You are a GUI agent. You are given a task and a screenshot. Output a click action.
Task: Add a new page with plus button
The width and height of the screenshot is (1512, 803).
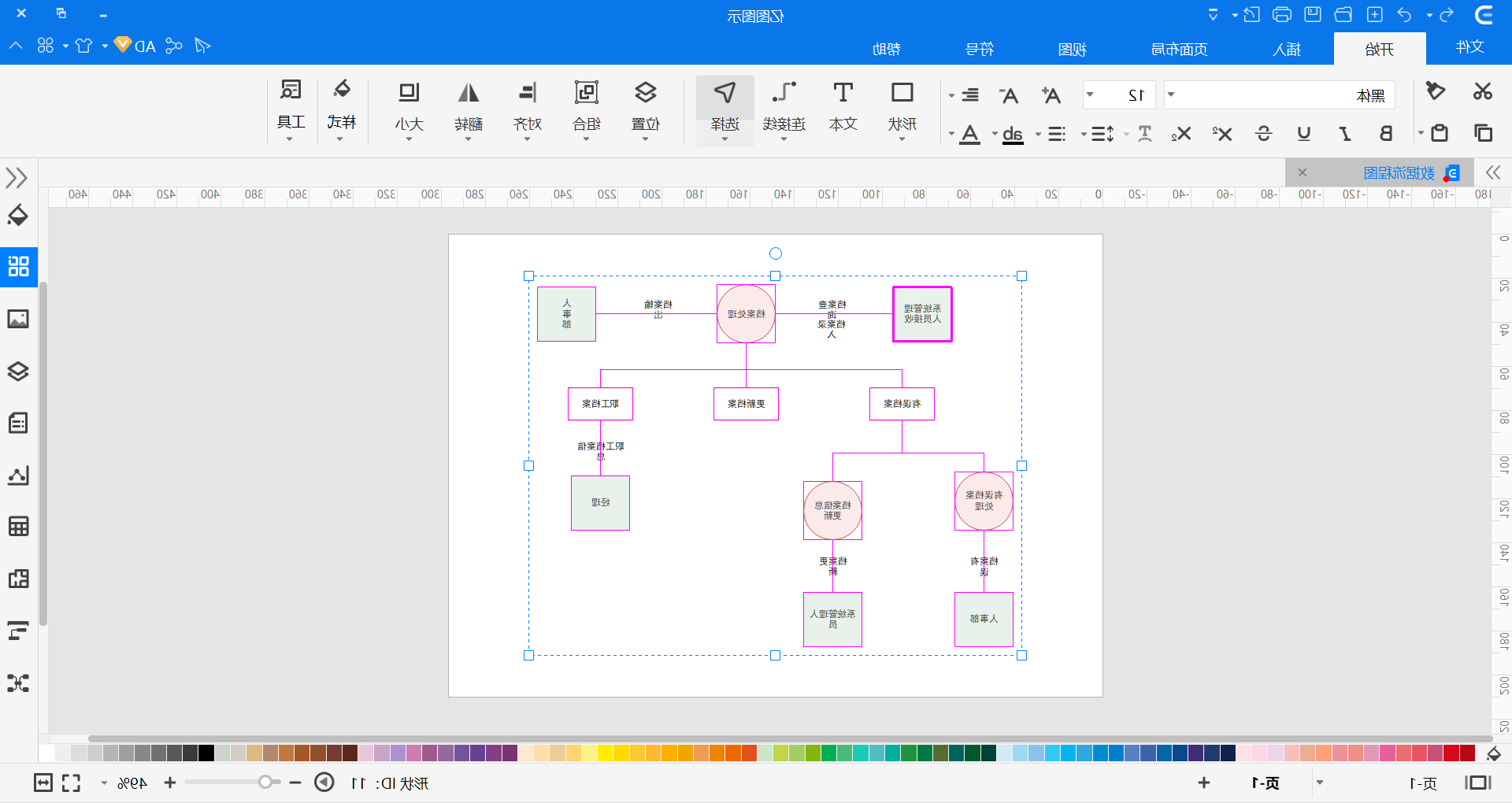coord(1204,783)
